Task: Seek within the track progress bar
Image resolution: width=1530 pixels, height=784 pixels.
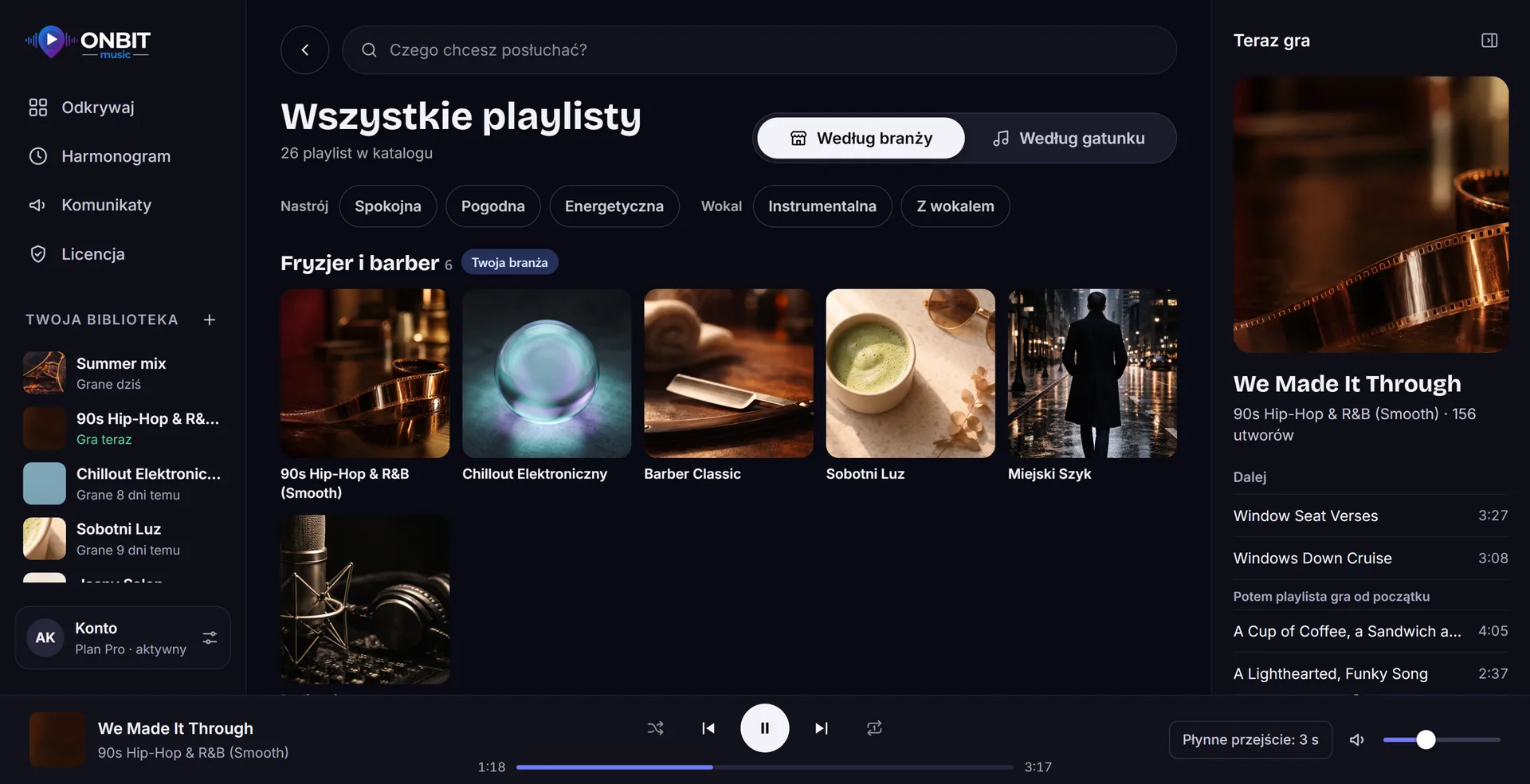Action: [765, 767]
